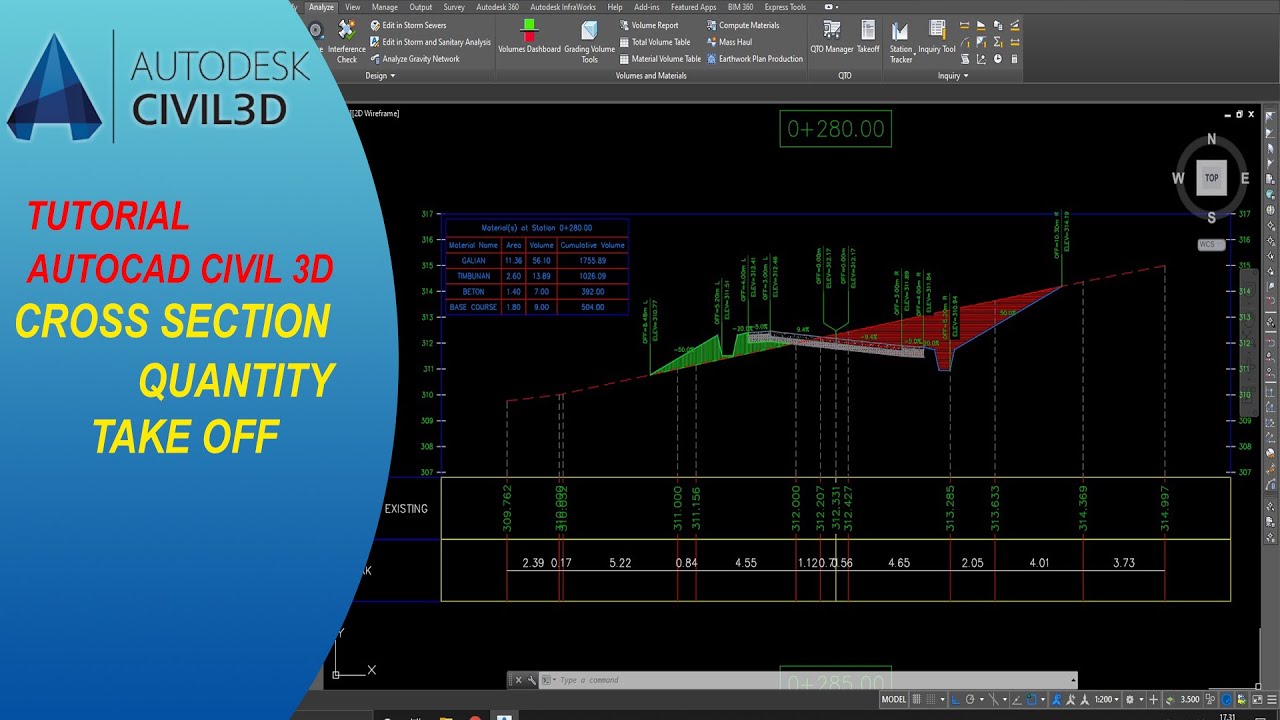The width and height of the screenshot is (1280, 720).
Task: Click the Customization menu icon in status bar
Action: pos(1272,700)
